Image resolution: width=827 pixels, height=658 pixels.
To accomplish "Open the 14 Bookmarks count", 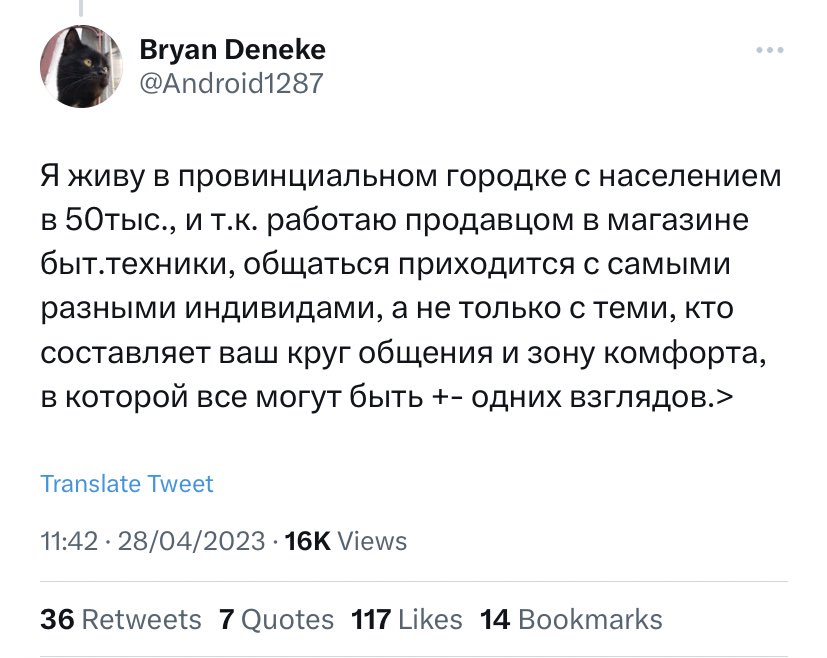I will tap(571, 620).
